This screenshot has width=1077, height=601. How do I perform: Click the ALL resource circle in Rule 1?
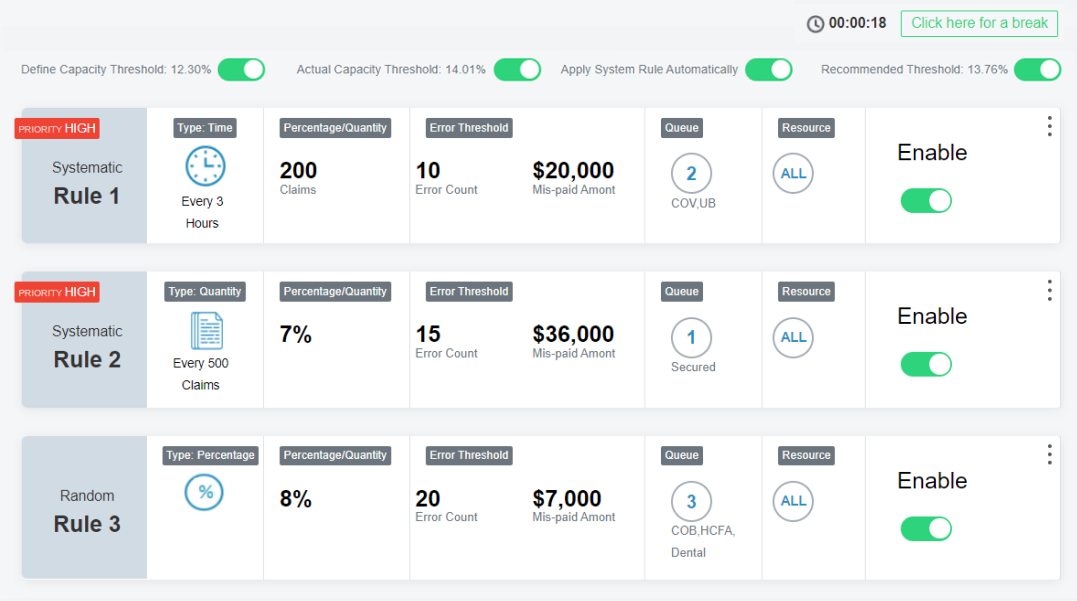coord(793,173)
